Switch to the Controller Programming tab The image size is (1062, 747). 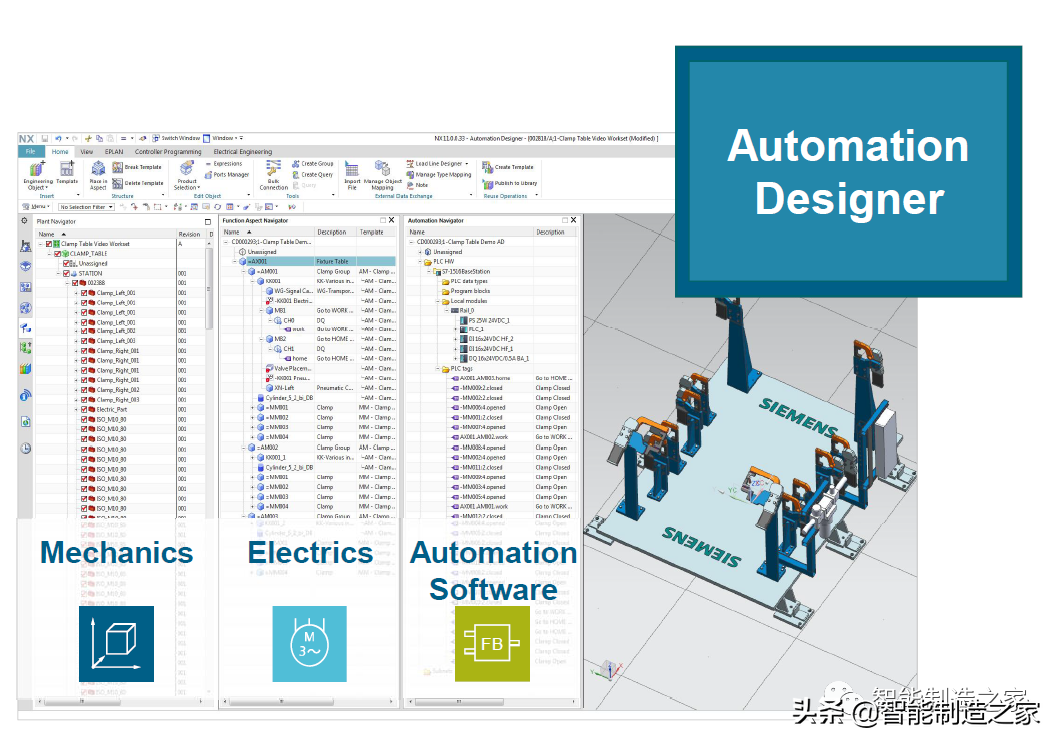tap(168, 152)
